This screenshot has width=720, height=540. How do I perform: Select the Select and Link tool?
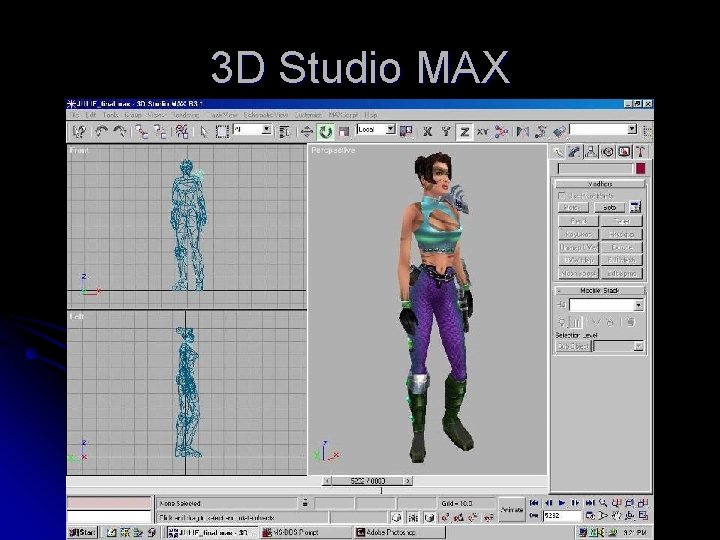[141, 132]
